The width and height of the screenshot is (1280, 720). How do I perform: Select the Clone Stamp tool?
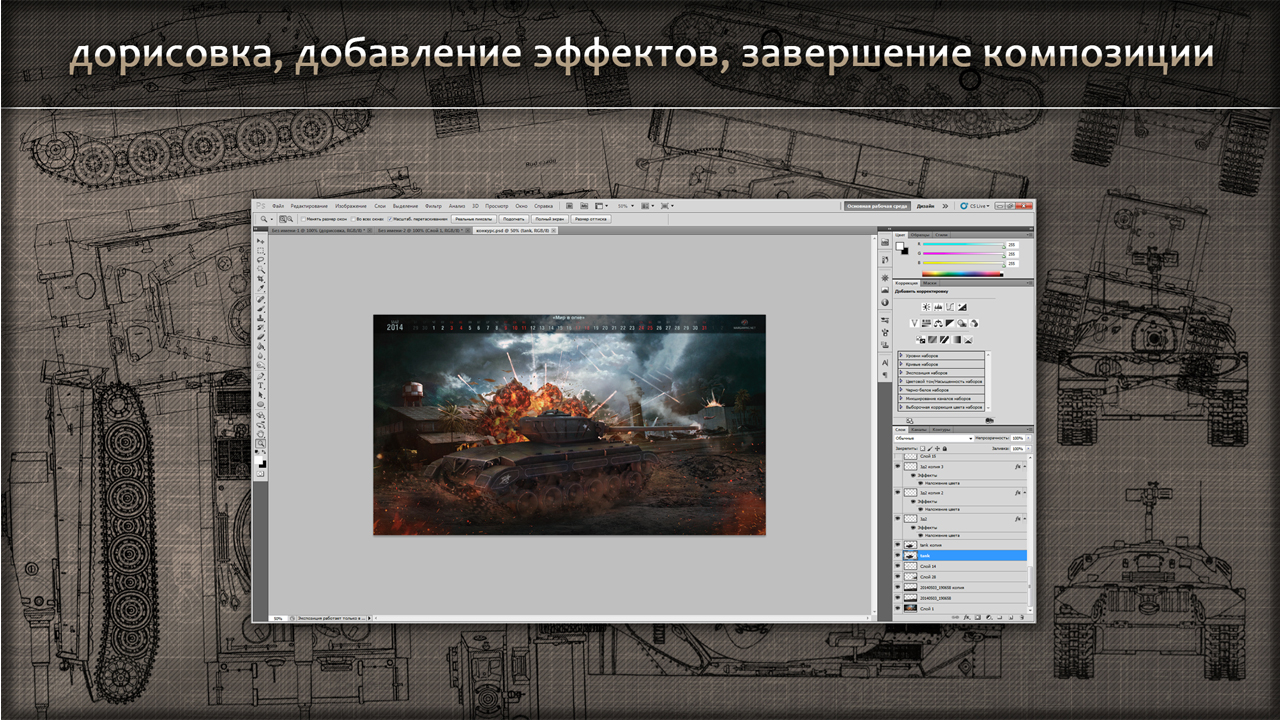(x=261, y=318)
